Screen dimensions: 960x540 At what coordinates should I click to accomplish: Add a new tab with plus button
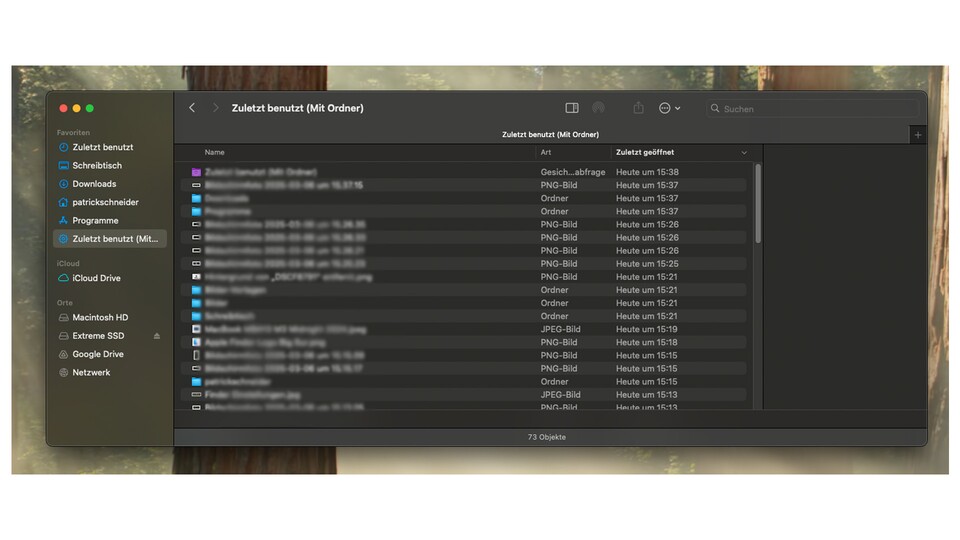[918, 135]
